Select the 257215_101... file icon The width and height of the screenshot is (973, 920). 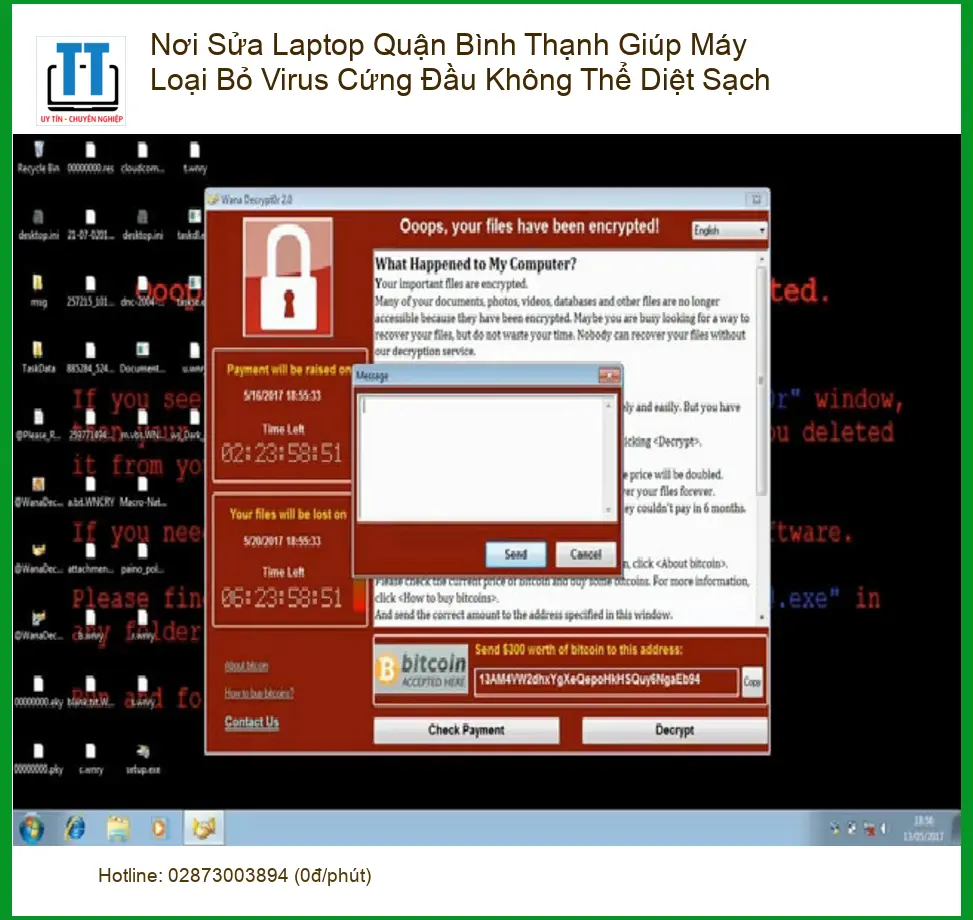91,290
